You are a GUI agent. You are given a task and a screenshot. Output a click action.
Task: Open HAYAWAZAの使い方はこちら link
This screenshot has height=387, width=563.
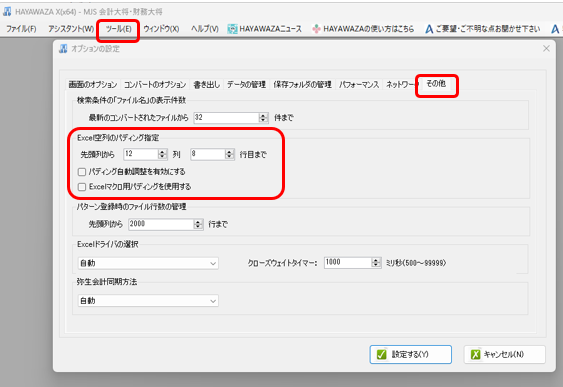point(368,29)
